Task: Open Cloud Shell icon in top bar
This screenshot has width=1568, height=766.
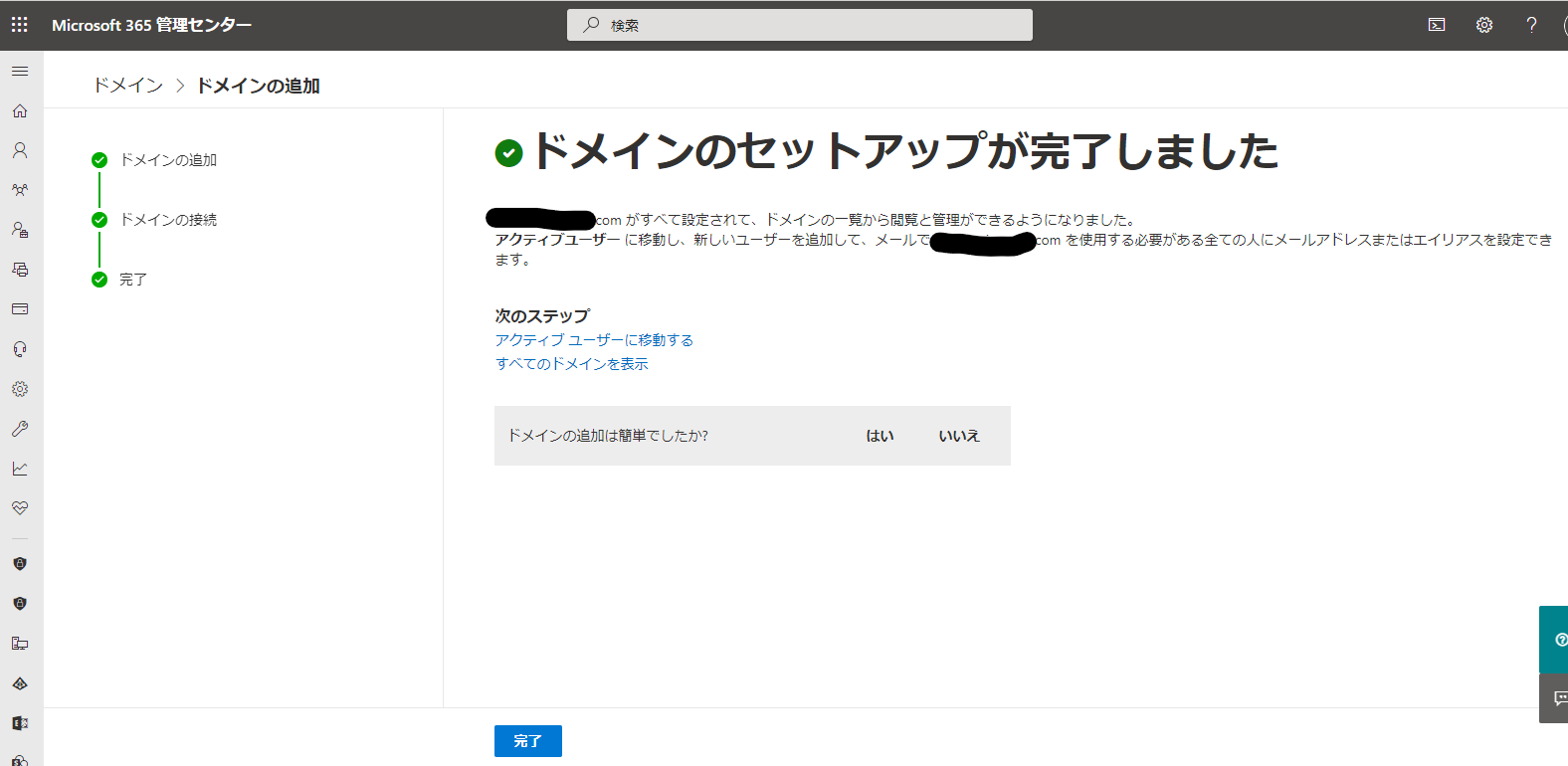Action: (x=1437, y=25)
